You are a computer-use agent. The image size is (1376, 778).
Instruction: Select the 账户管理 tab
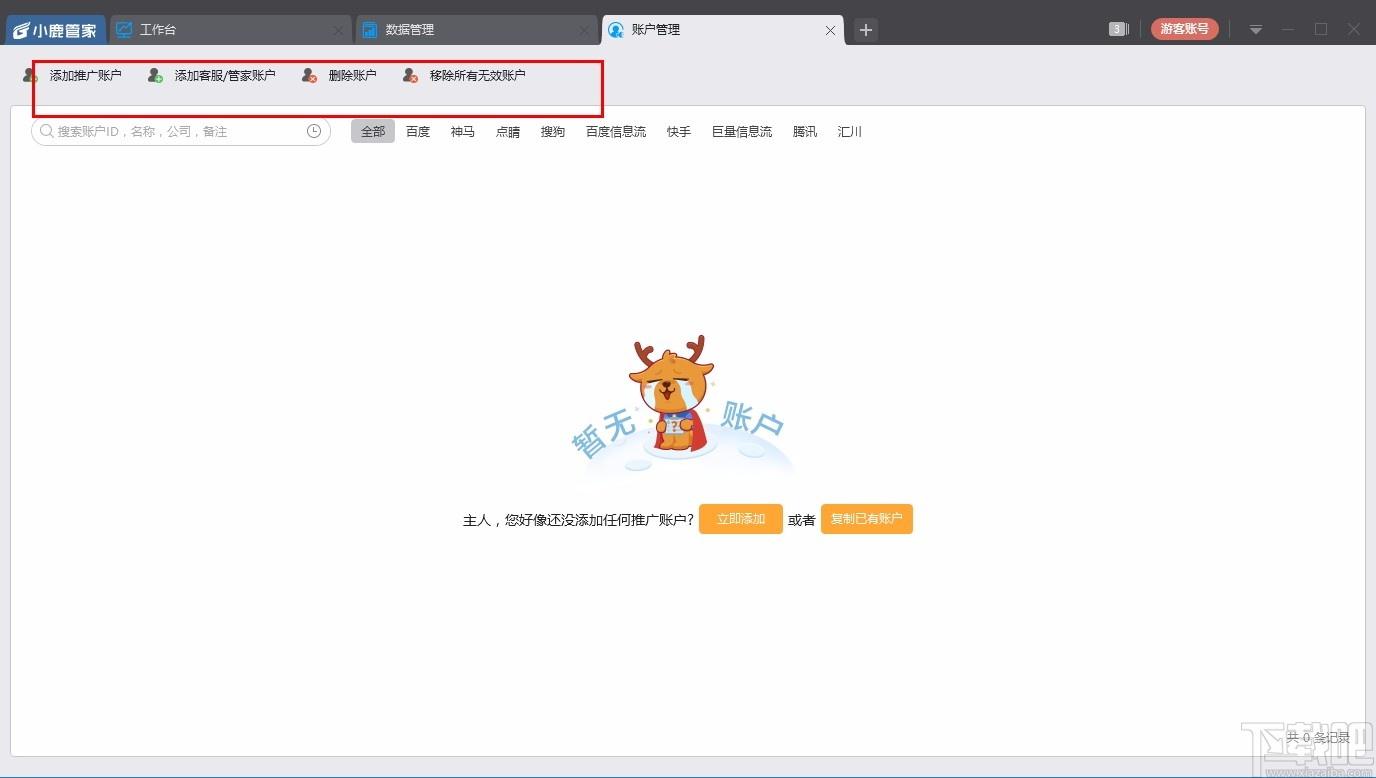723,30
